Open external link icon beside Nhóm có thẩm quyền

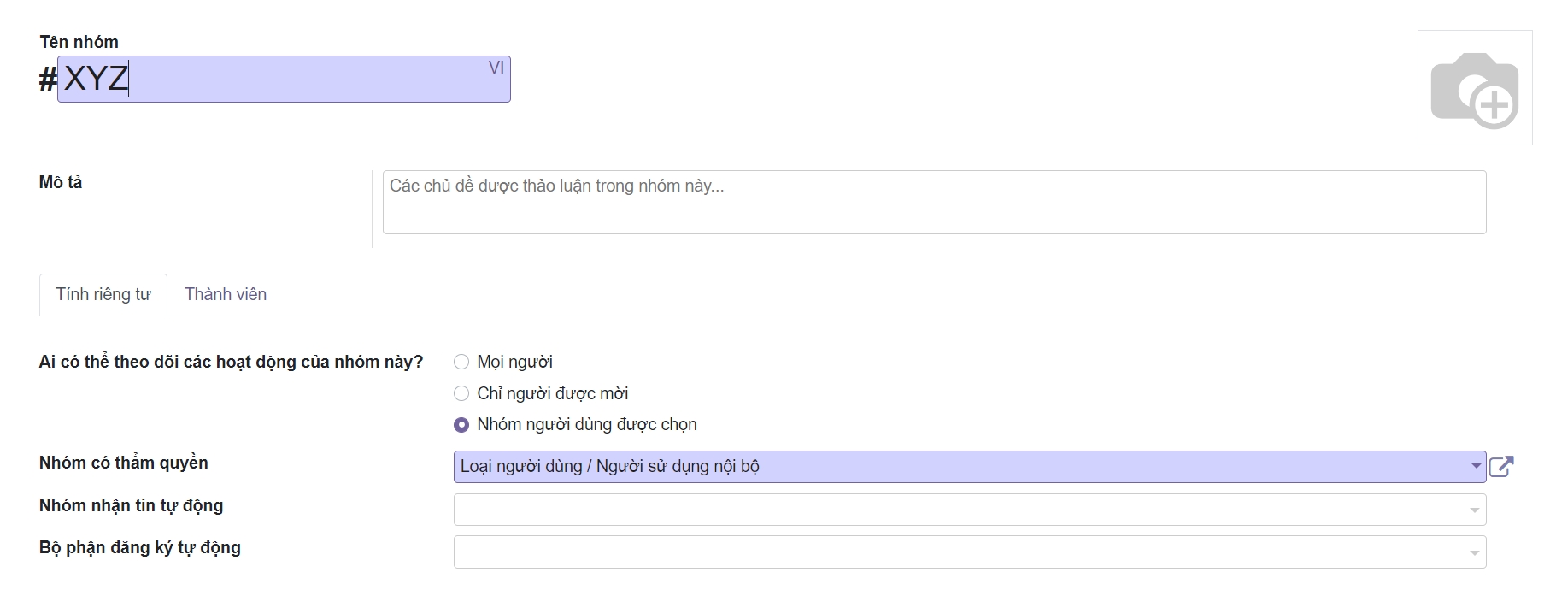pyautogui.click(x=1501, y=466)
